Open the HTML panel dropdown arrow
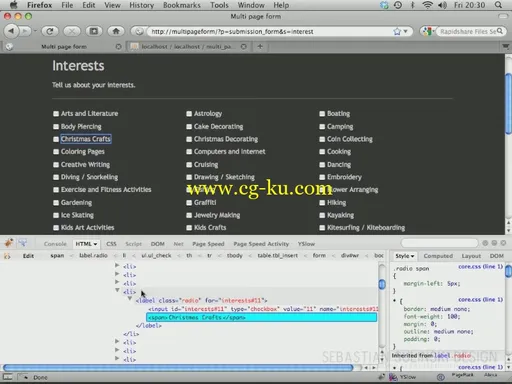 [x=95, y=244]
